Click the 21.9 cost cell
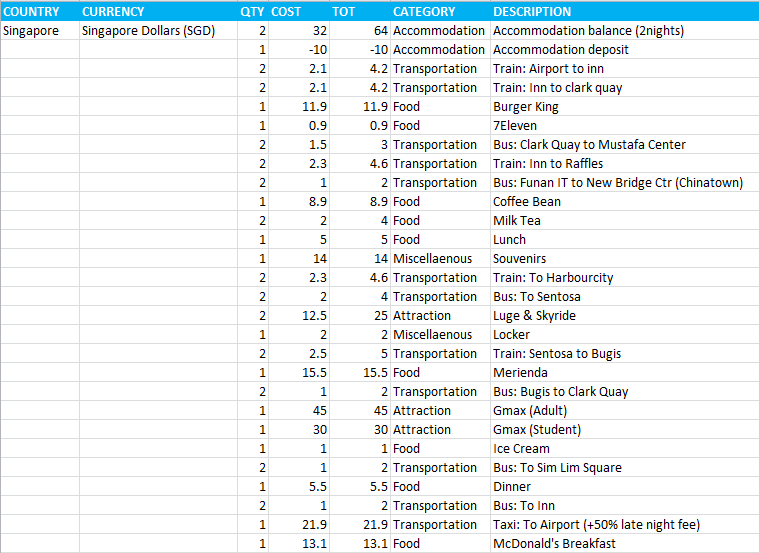Image resolution: width=759 pixels, height=553 pixels. pyautogui.click(x=299, y=524)
